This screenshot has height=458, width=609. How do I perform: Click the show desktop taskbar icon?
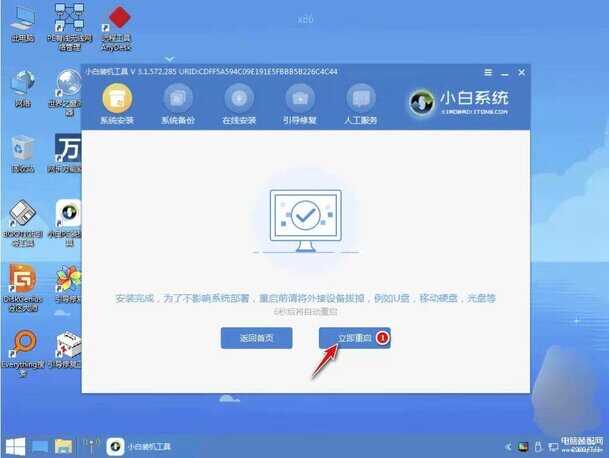(40, 447)
